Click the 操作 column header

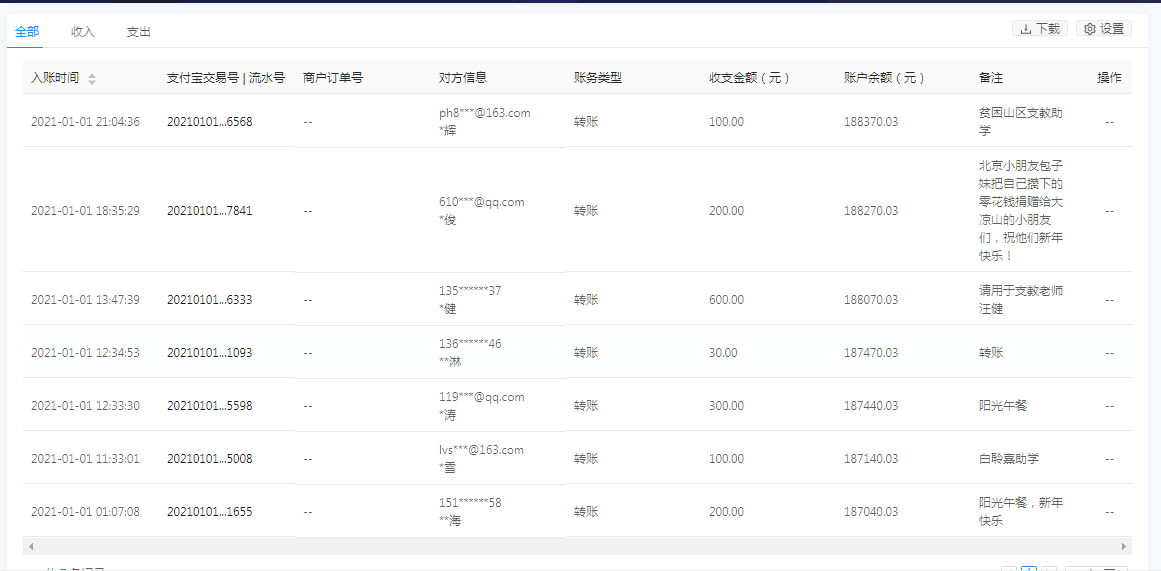(1109, 78)
